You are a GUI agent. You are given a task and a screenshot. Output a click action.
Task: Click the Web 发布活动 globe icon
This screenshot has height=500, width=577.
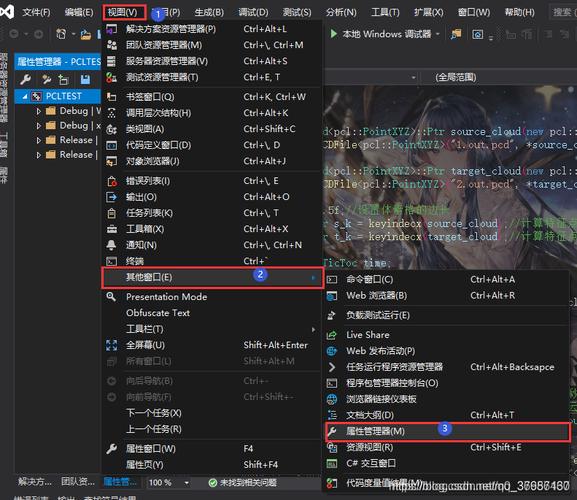[x=332, y=351]
